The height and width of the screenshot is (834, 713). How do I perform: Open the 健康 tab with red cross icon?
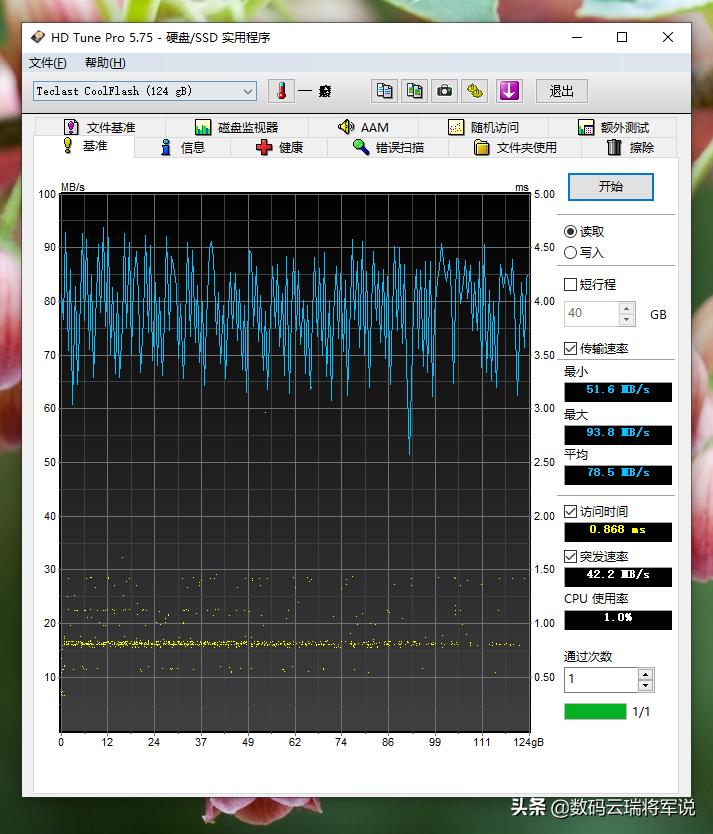pos(279,148)
